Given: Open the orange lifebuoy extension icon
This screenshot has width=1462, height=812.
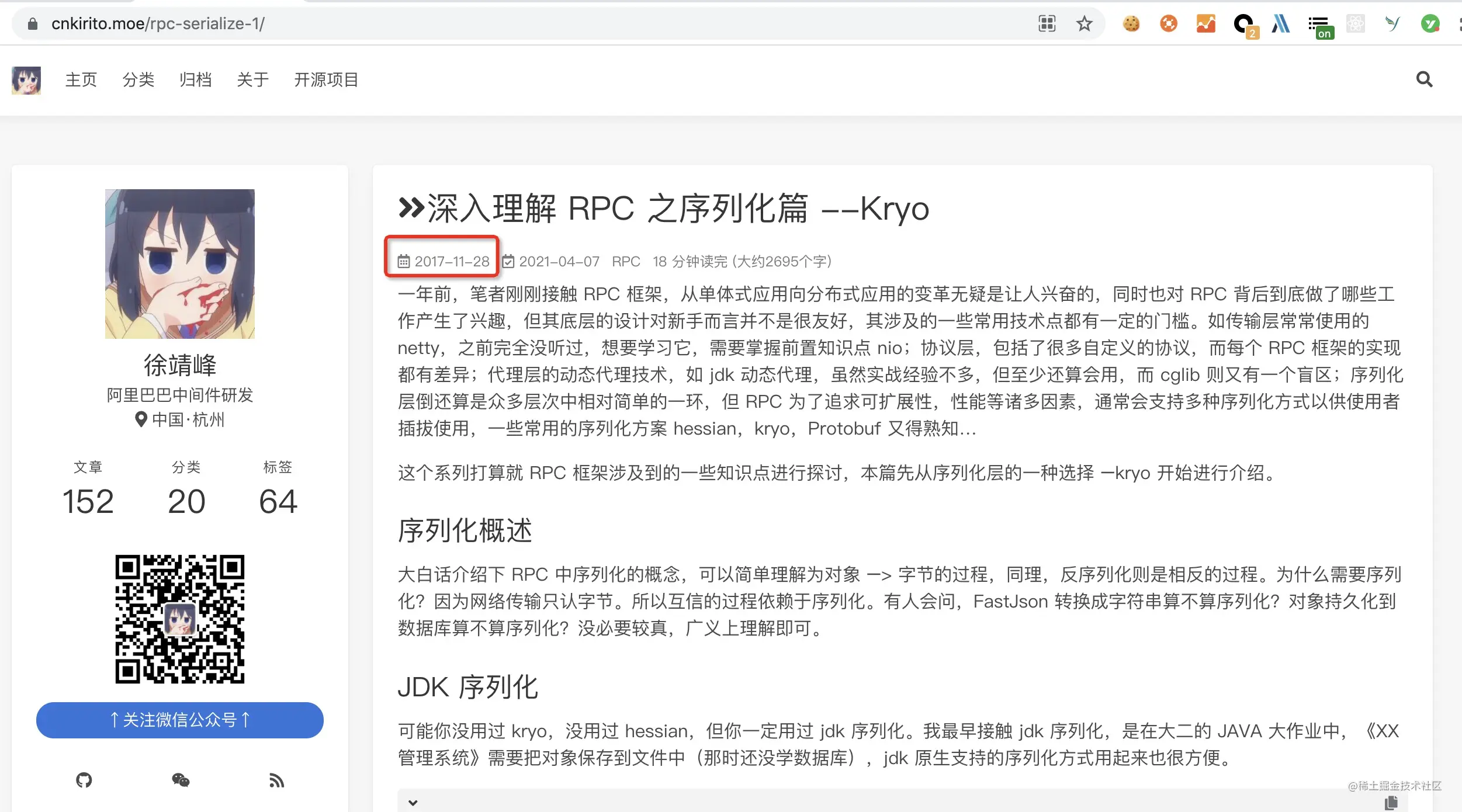Looking at the screenshot, I should [x=1169, y=24].
